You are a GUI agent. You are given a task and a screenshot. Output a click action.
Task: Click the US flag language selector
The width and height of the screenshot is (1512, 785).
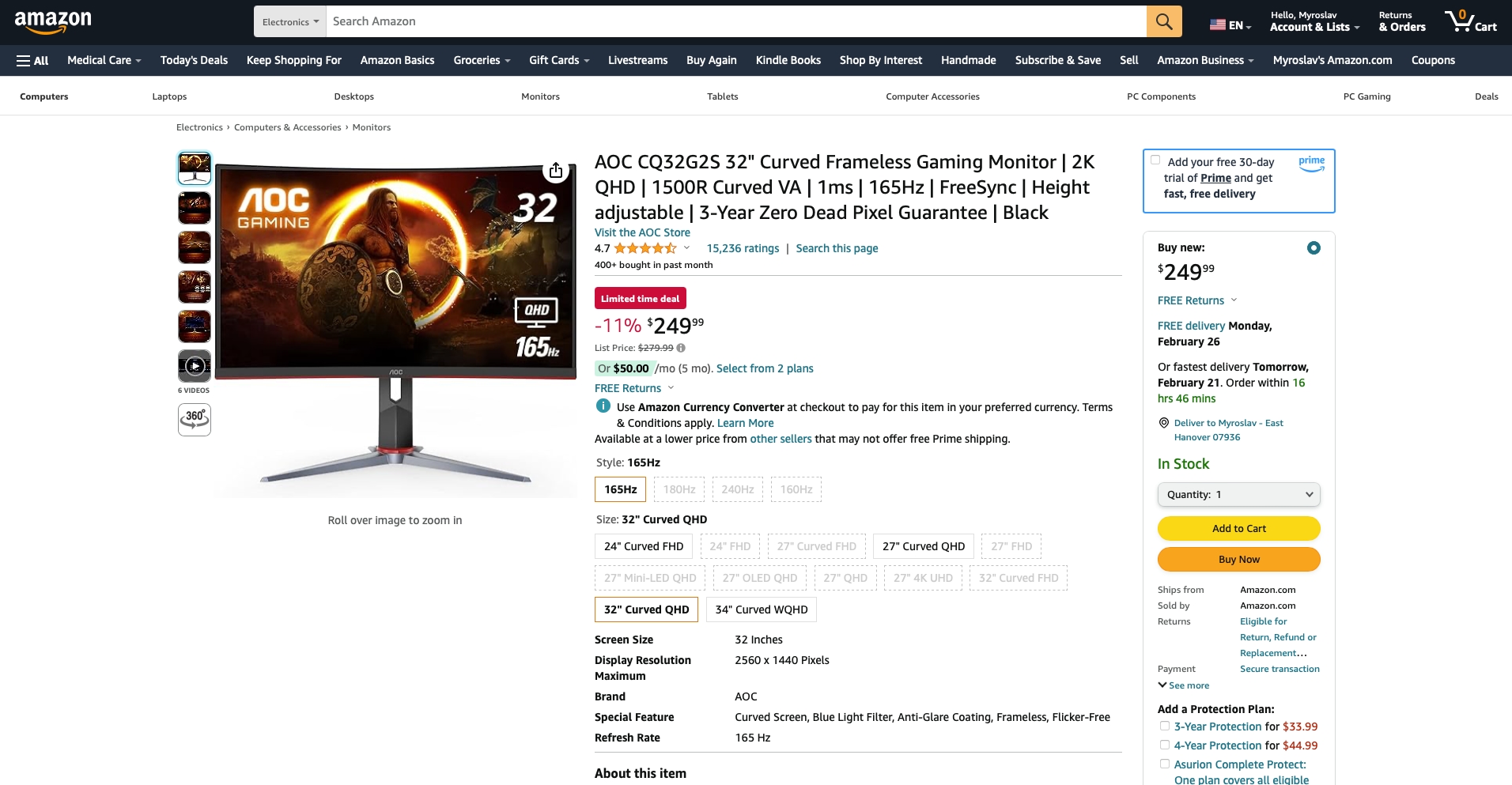click(1230, 25)
